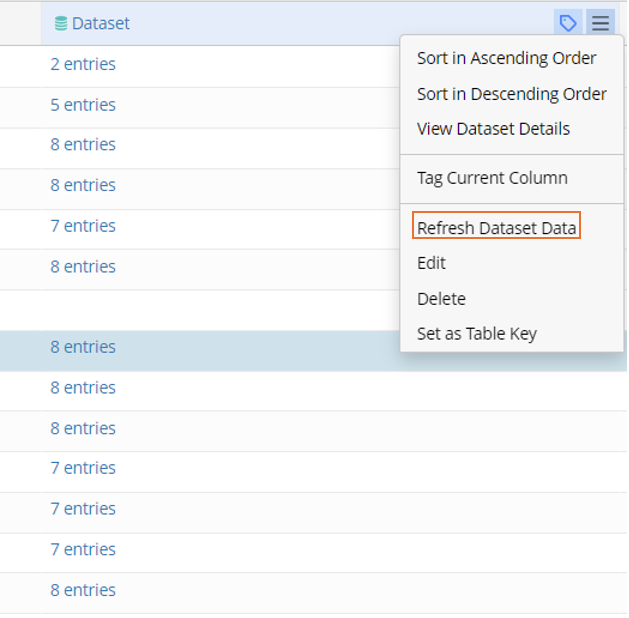Image resolution: width=629 pixels, height=618 pixels.
Task: Choose Sort in Descending Order
Action: point(511,94)
